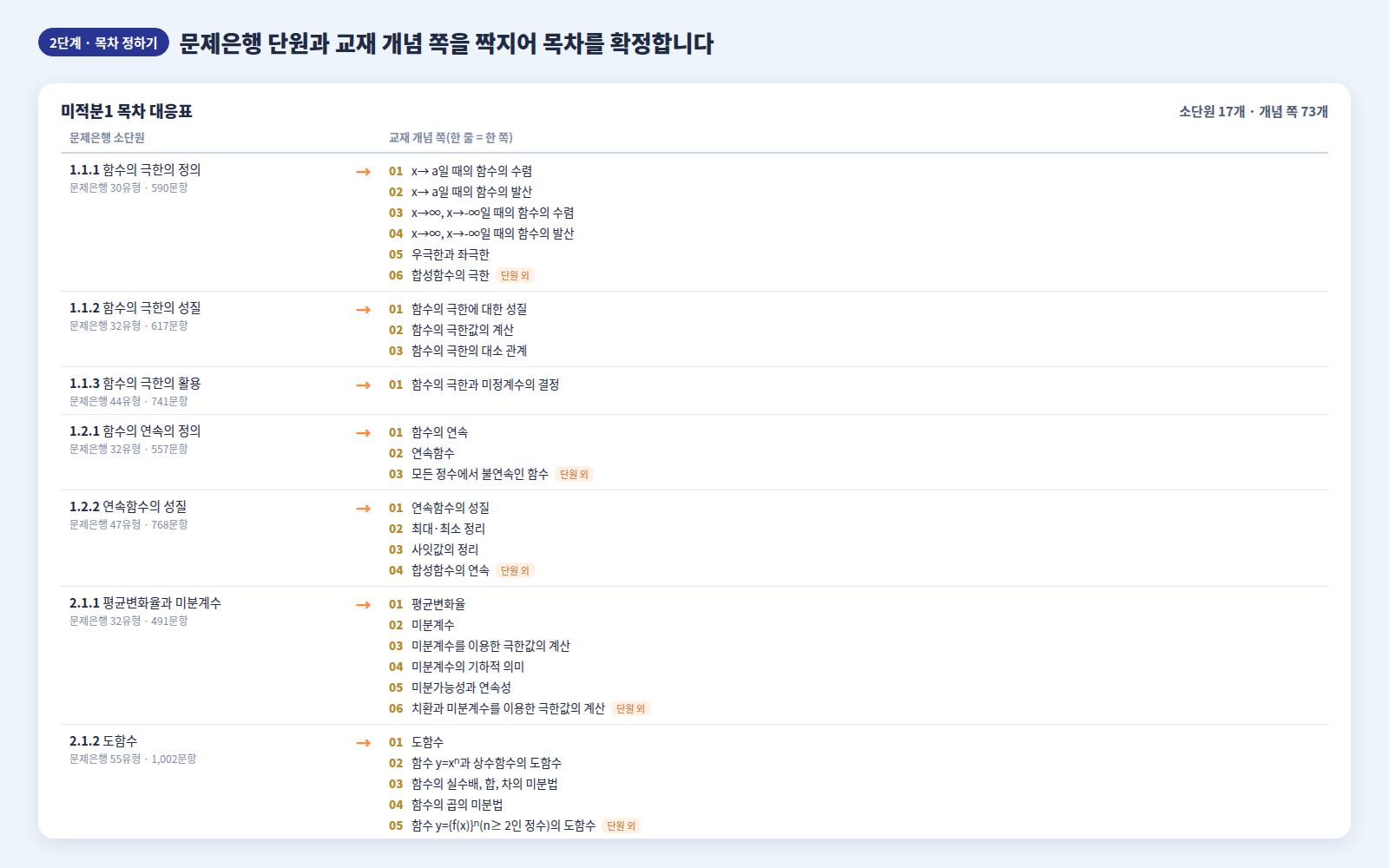1389x868 pixels.
Task: Select concept '미분계수를 이용한 극한값의 계산'
Action: [x=490, y=646]
